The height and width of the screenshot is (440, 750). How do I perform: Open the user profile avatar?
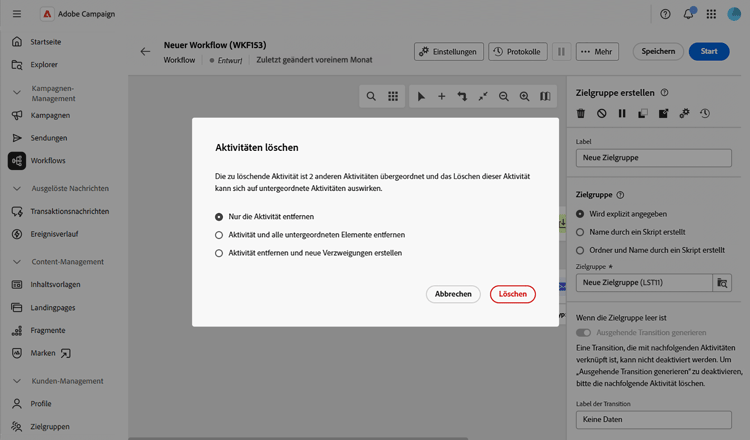point(734,14)
